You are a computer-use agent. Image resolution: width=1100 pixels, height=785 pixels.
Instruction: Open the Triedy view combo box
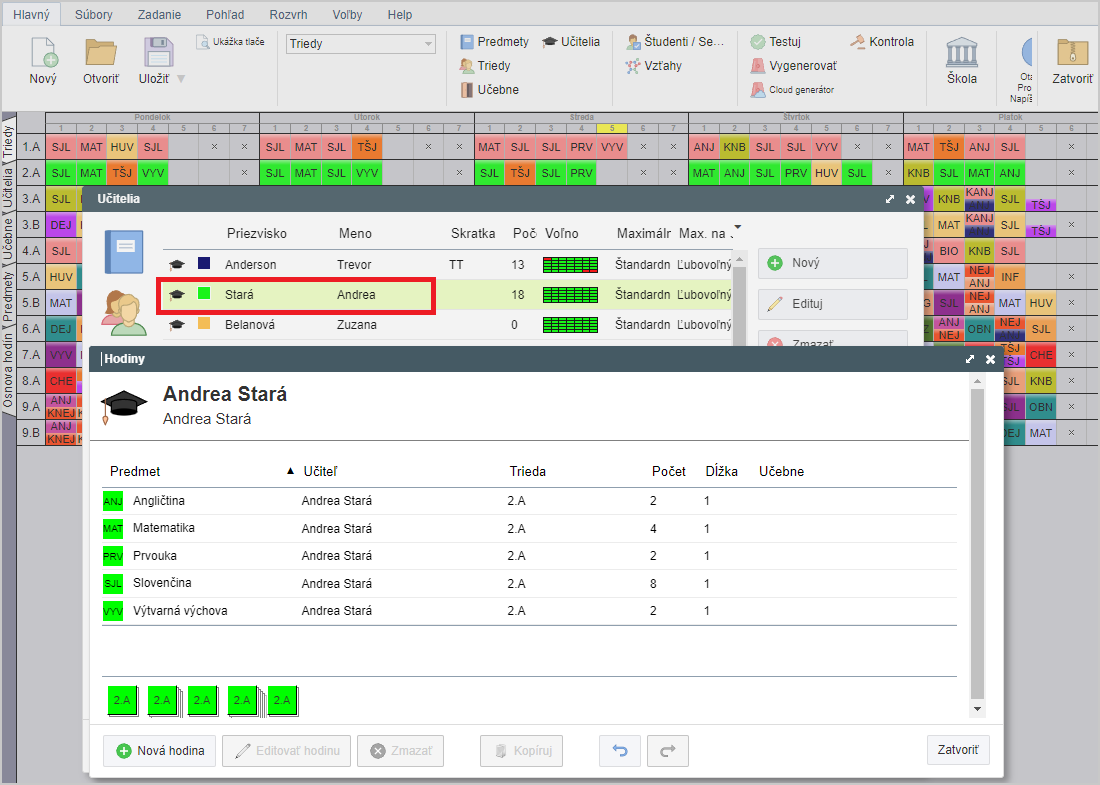[361, 43]
